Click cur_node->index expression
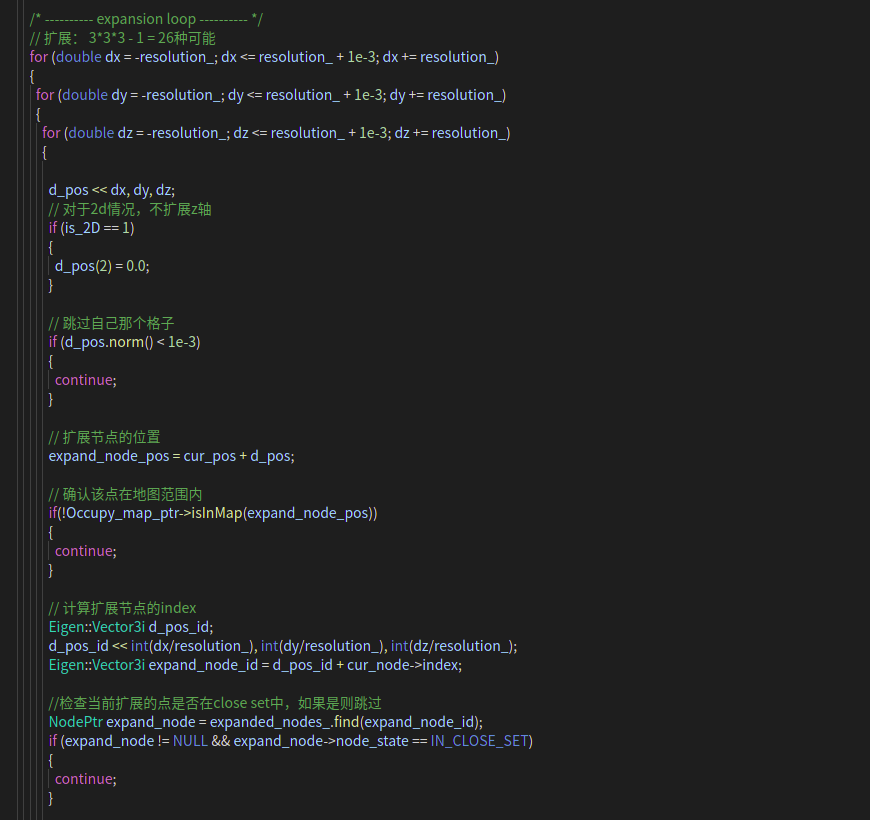The image size is (870, 820). tap(403, 665)
